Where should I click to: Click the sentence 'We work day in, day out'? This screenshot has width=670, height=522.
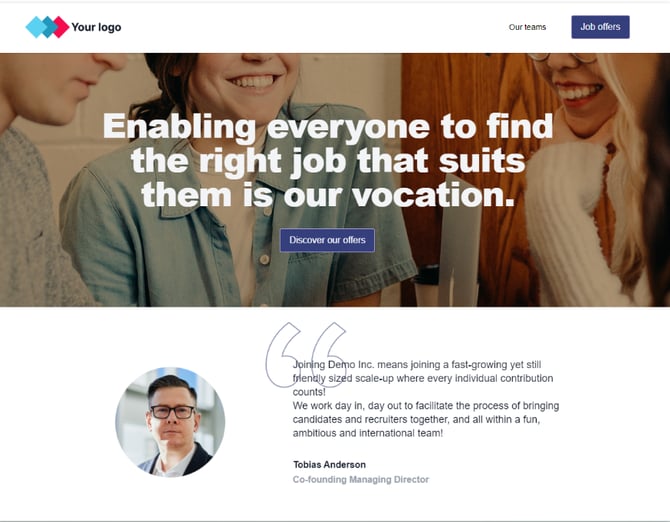click(426, 419)
